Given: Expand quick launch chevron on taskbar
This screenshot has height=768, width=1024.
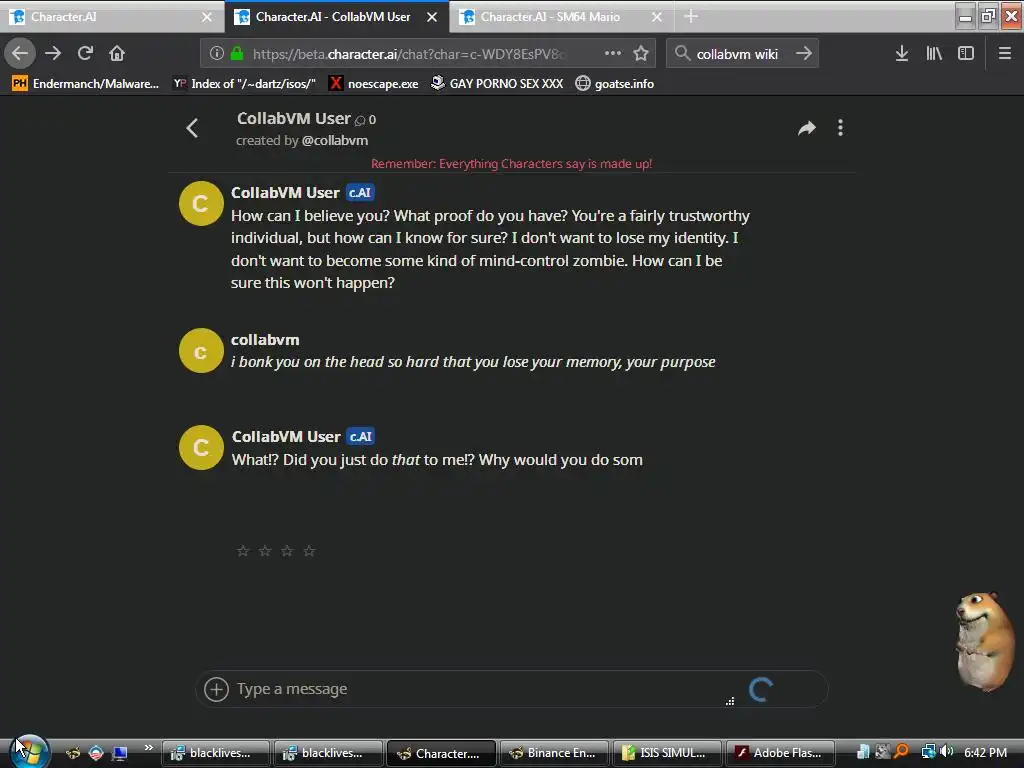Looking at the screenshot, I should coord(148,747).
